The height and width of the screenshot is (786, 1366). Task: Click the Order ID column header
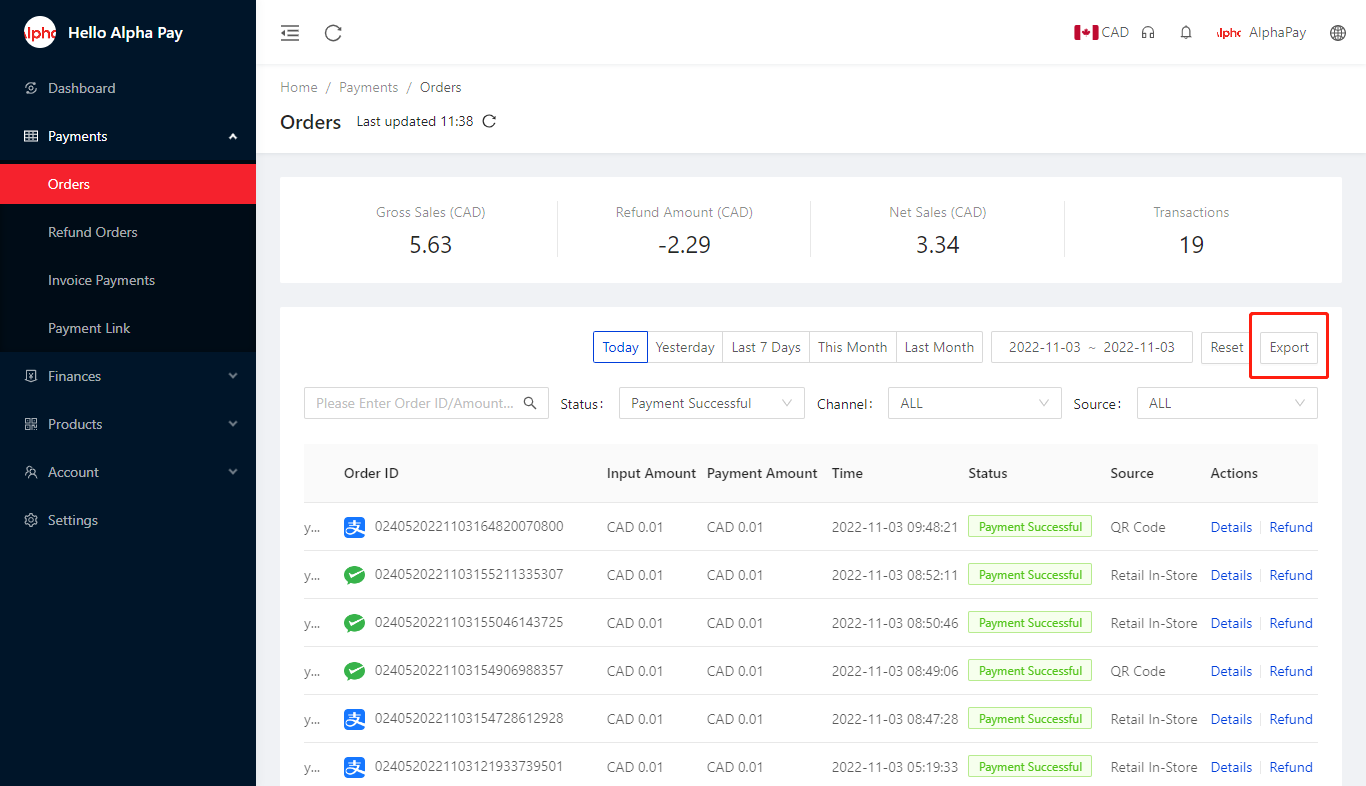click(371, 473)
